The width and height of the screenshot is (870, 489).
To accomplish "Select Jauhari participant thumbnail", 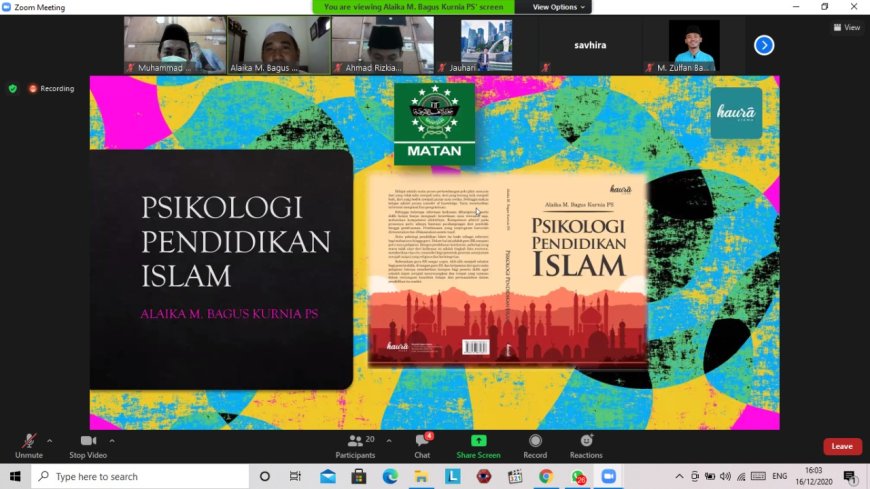I will point(487,45).
